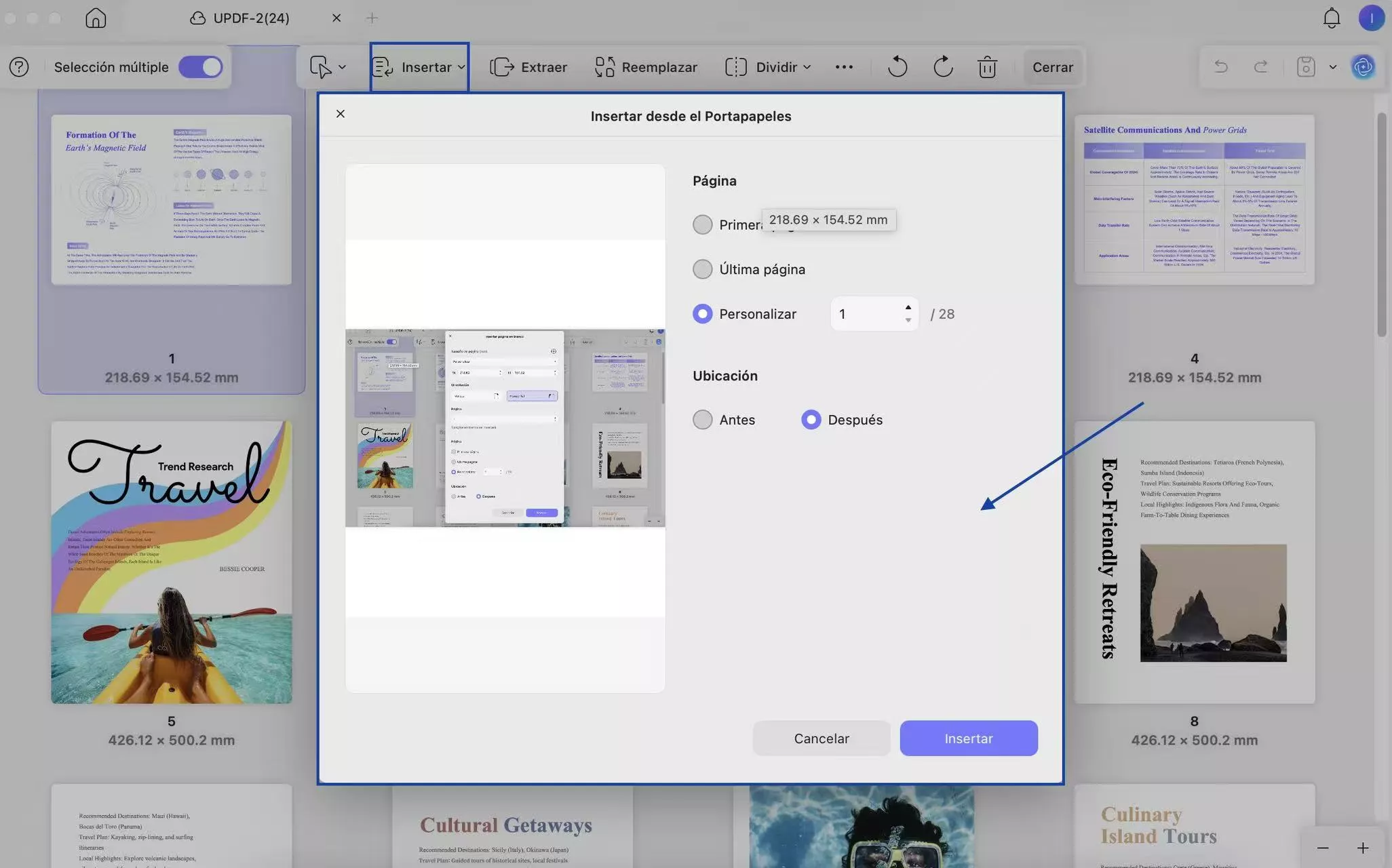This screenshot has width=1392, height=868.
Task: Open the help question mark icon
Action: (19, 67)
